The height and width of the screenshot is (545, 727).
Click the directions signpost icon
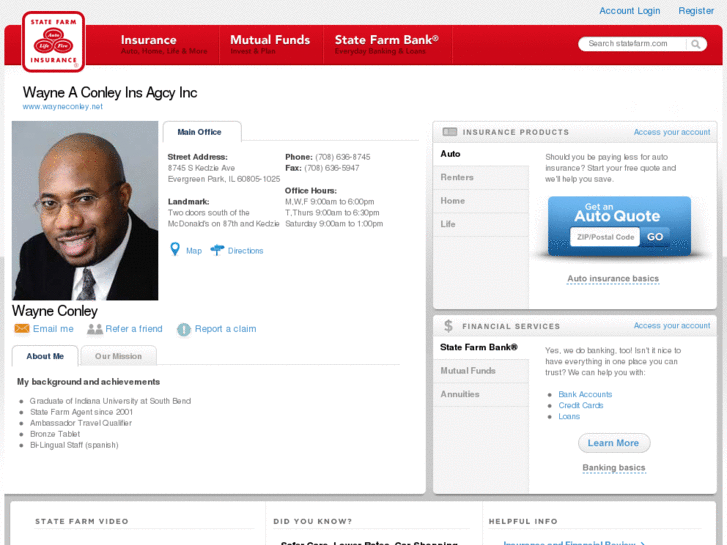tap(217, 250)
